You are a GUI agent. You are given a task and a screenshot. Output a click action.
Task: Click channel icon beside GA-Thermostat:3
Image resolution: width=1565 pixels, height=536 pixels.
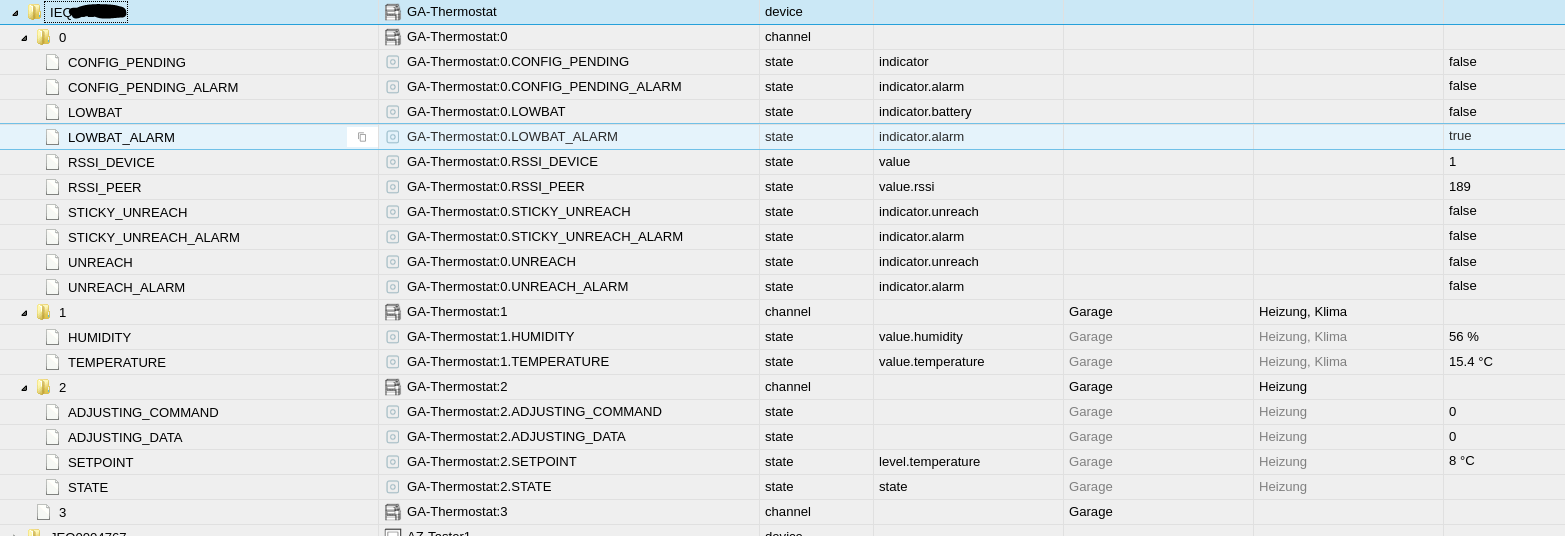pos(393,512)
